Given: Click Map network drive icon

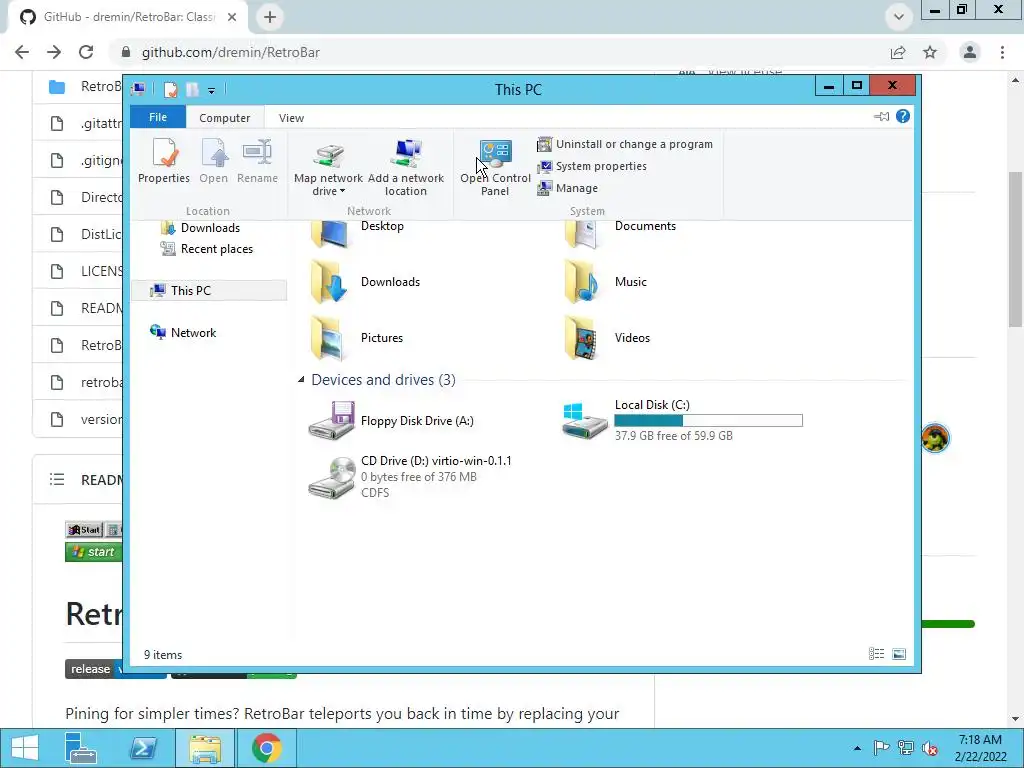Looking at the screenshot, I should click(x=328, y=154).
